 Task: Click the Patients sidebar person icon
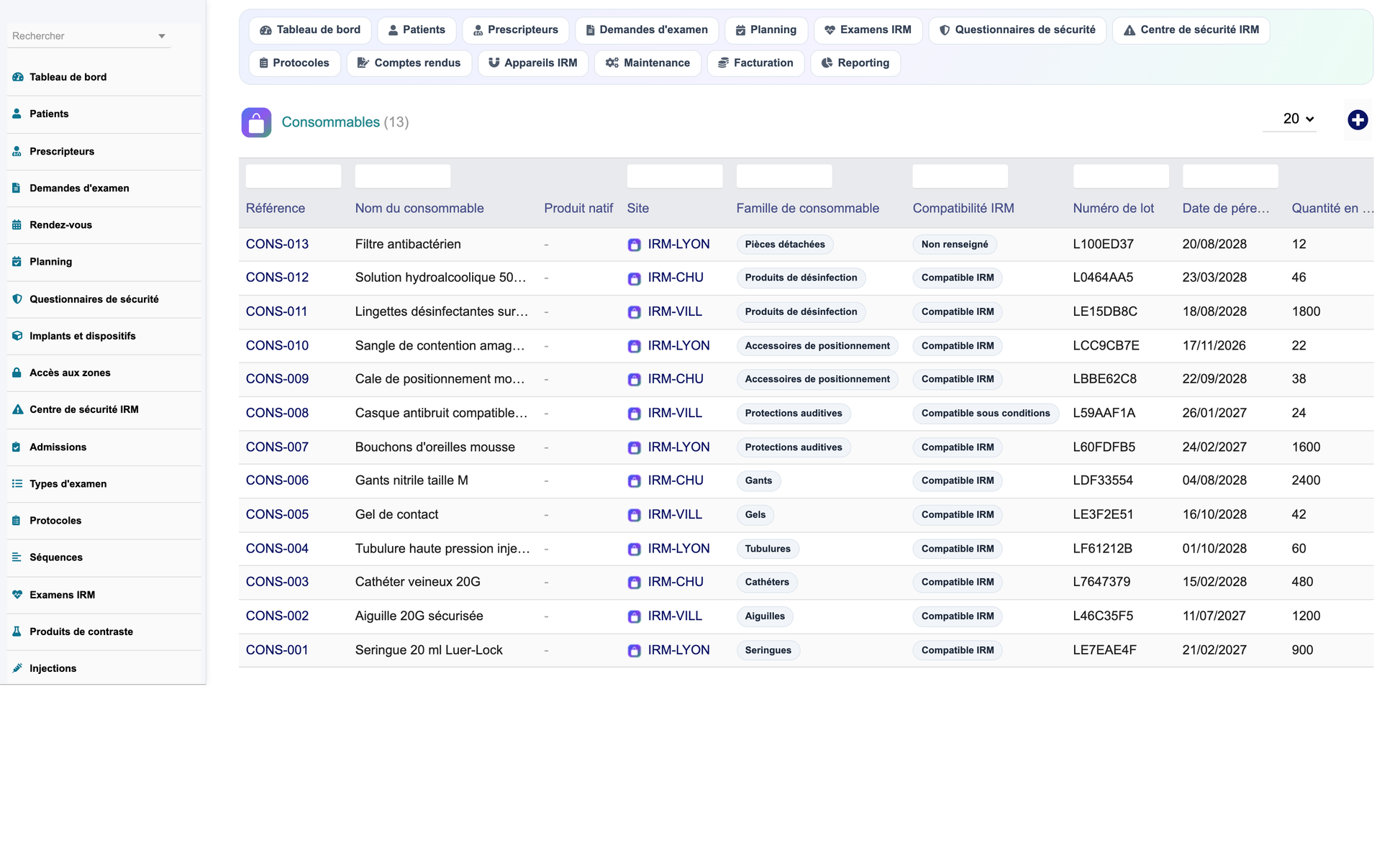17,114
